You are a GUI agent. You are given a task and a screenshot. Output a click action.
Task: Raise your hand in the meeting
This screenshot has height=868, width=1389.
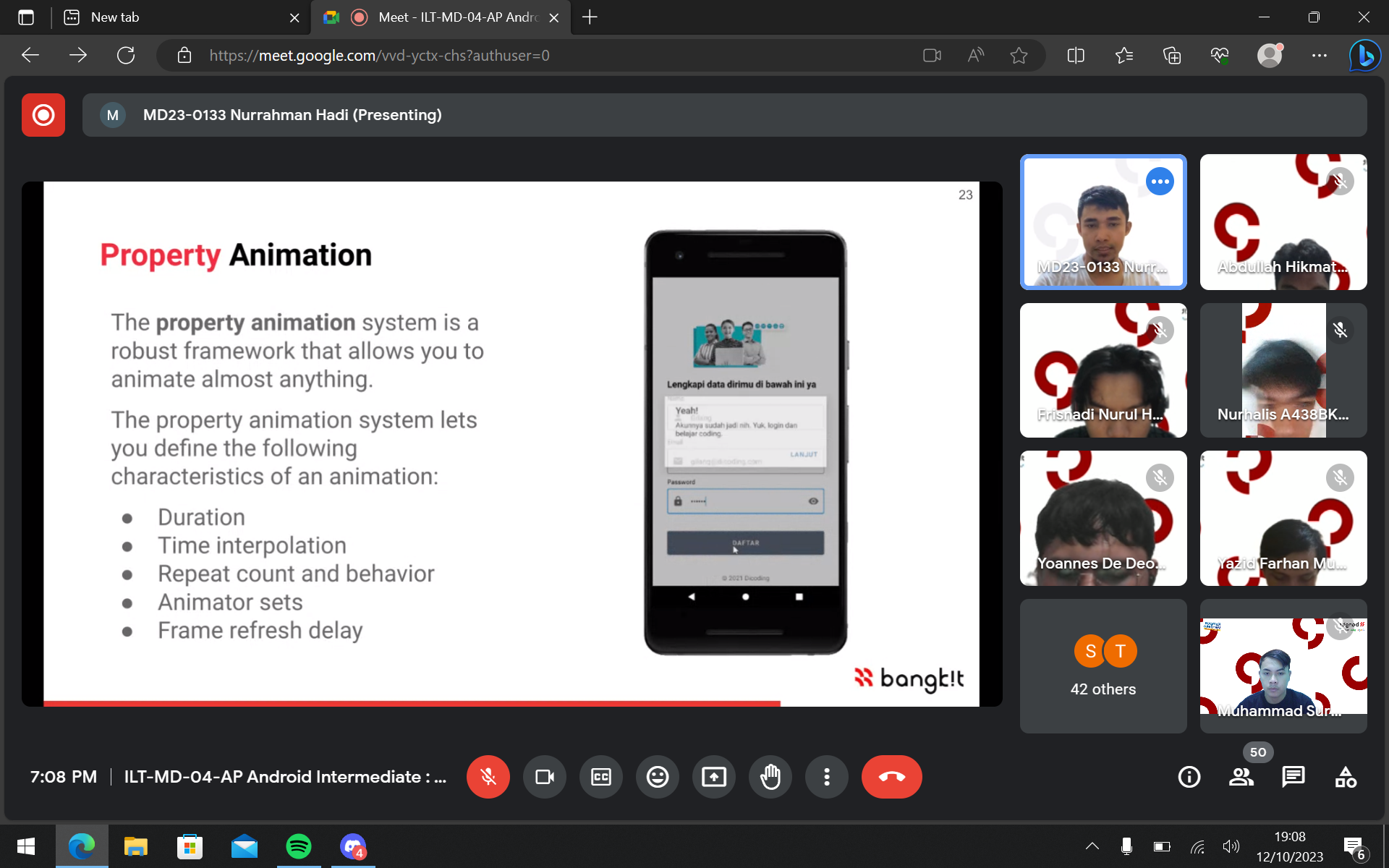[x=770, y=777]
